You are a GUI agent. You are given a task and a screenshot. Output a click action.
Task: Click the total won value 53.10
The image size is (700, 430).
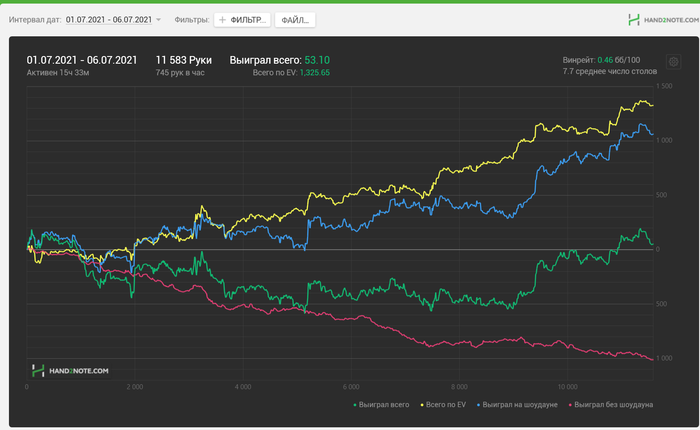pos(317,60)
